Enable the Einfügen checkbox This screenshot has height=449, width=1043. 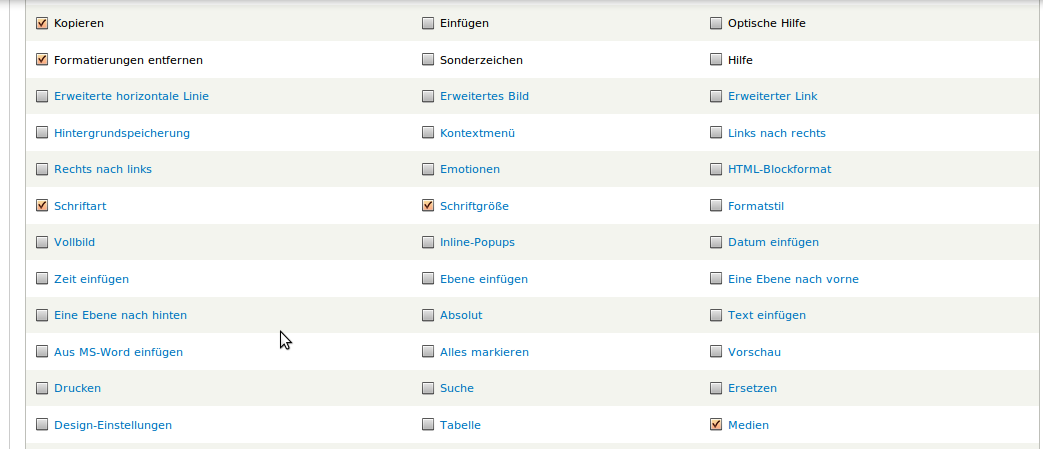coord(428,23)
